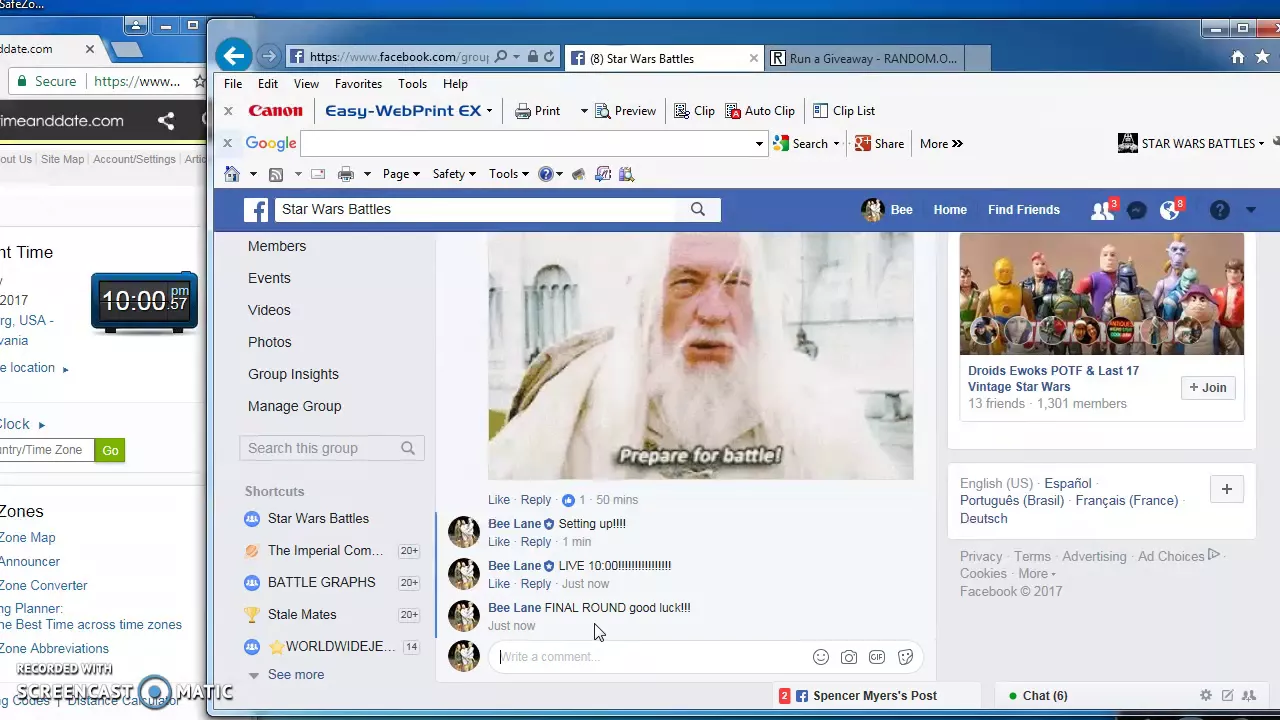
Task: Add another language with plus button
Action: pos(1227,489)
